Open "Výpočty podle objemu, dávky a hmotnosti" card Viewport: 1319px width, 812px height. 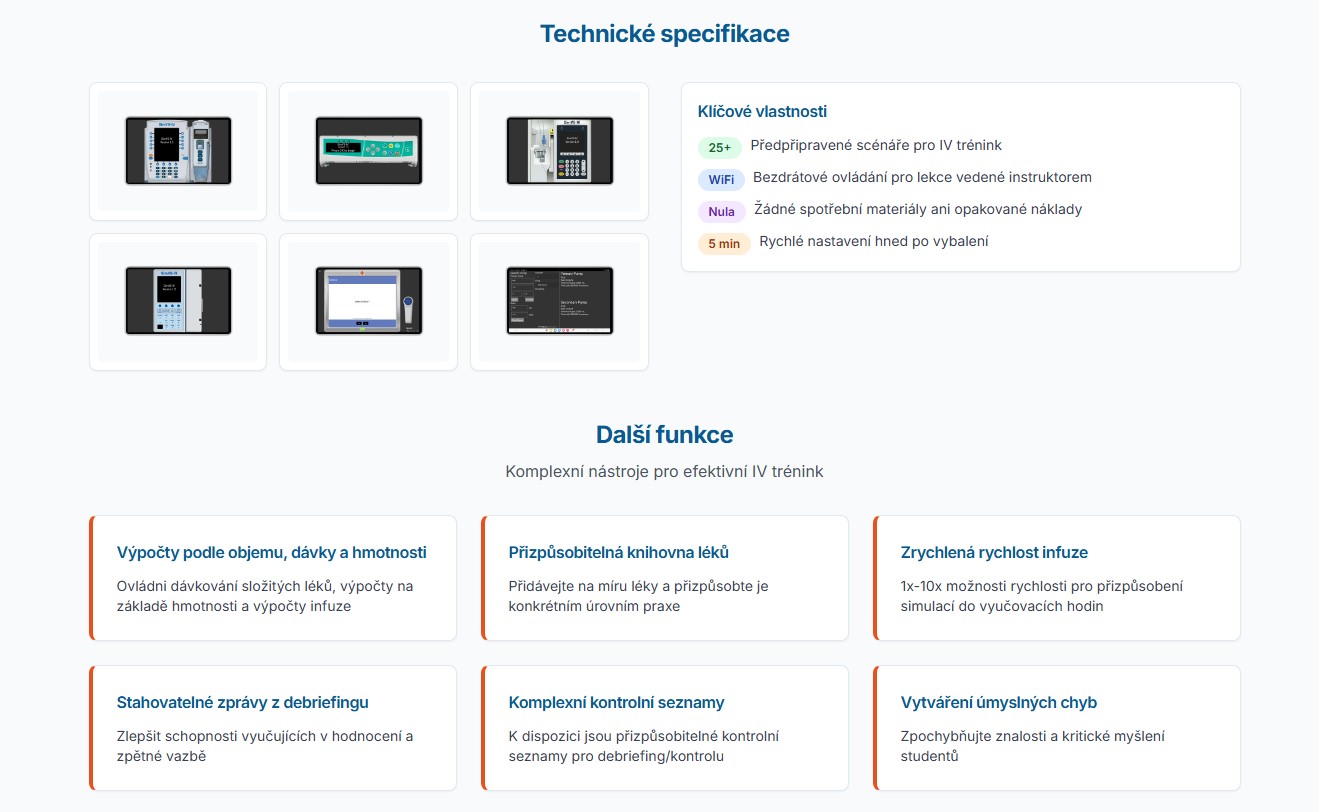pyautogui.click(x=272, y=577)
